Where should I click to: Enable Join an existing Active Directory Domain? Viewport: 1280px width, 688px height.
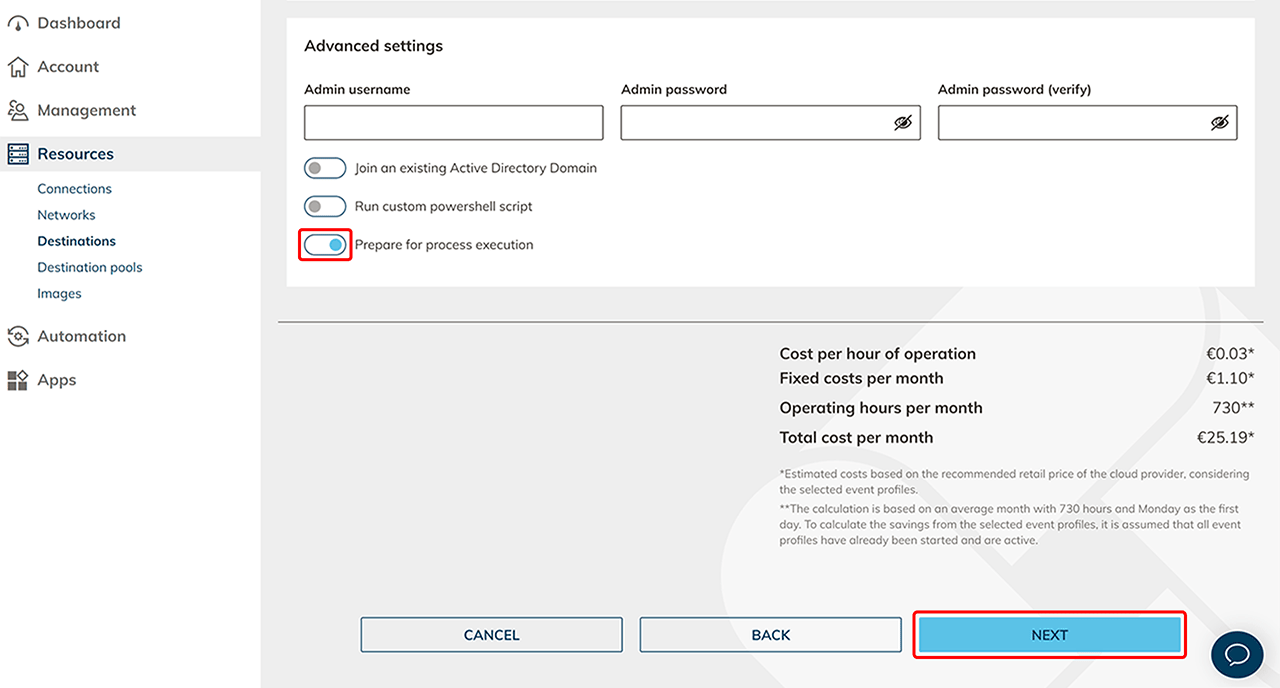pos(325,168)
